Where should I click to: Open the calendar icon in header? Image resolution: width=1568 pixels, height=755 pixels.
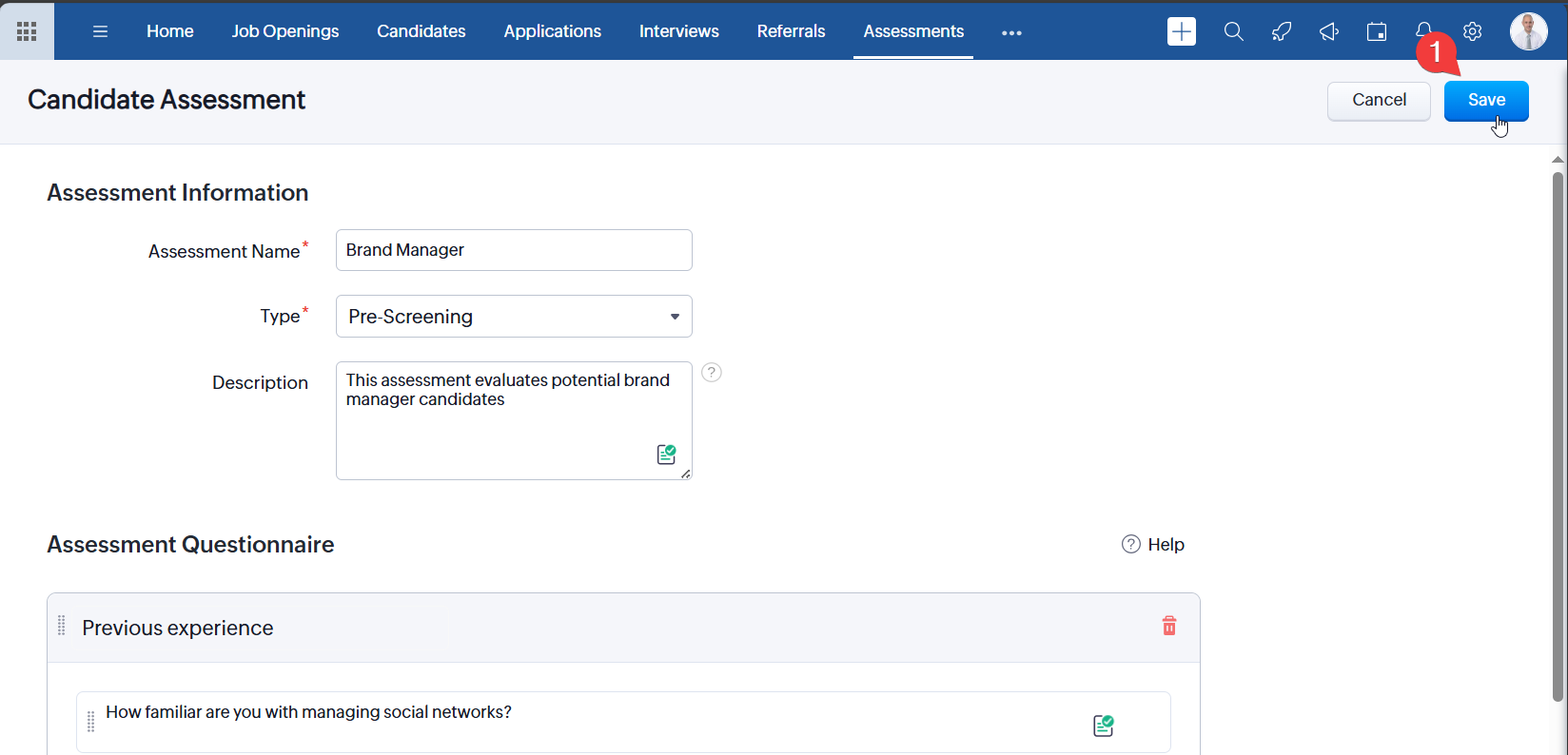point(1376,31)
